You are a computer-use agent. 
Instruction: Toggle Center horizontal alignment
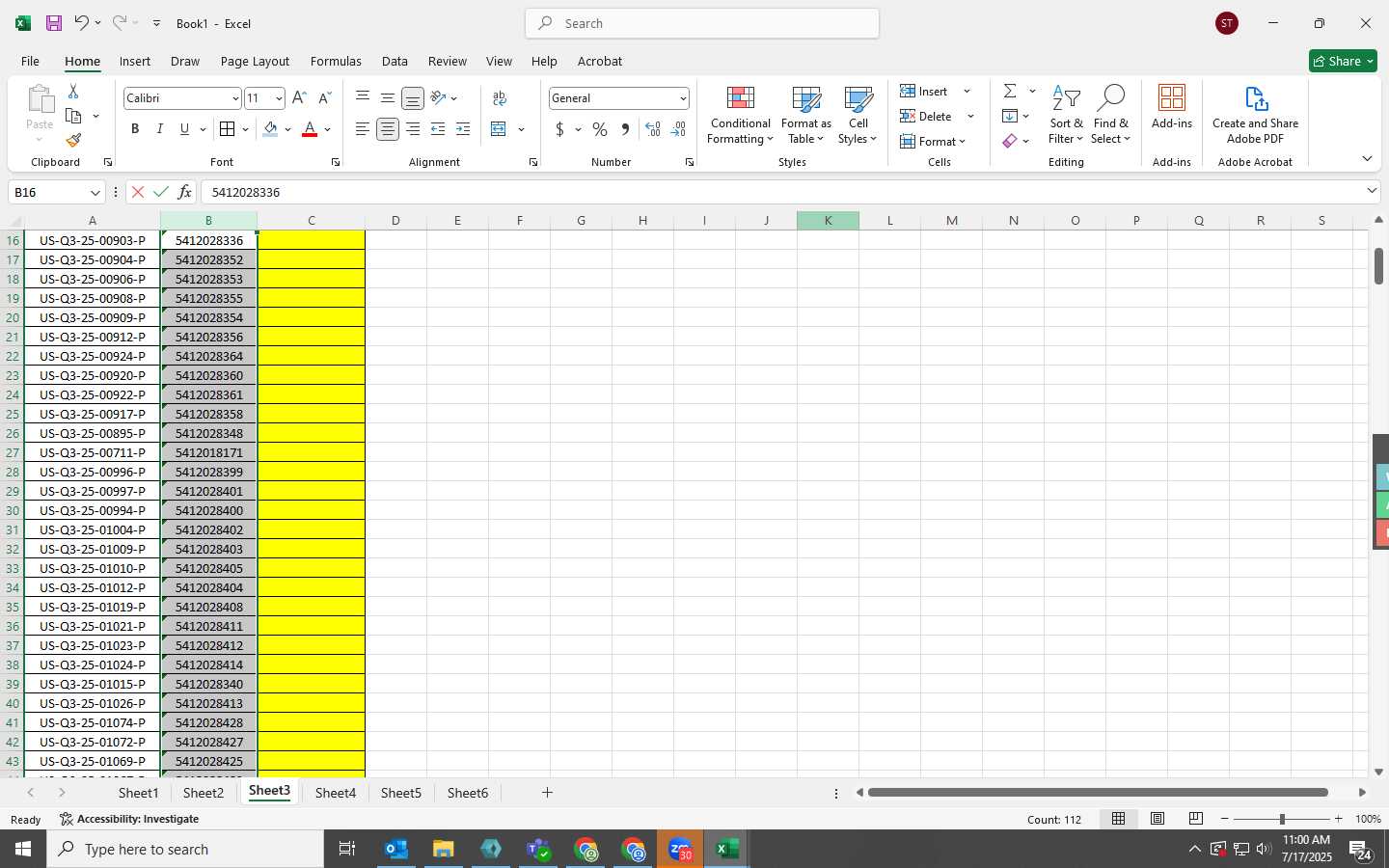tap(388, 129)
